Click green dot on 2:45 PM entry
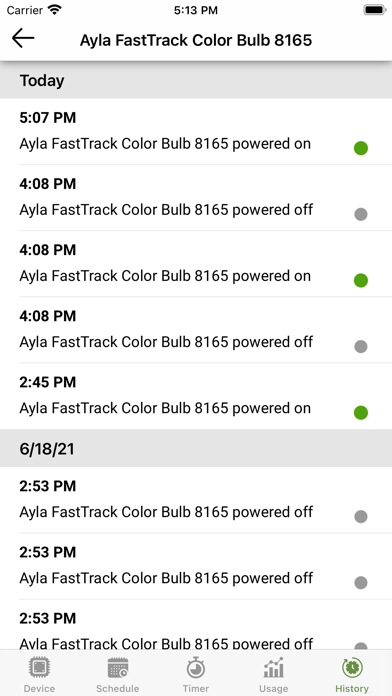The width and height of the screenshot is (392, 696). pyautogui.click(x=361, y=412)
